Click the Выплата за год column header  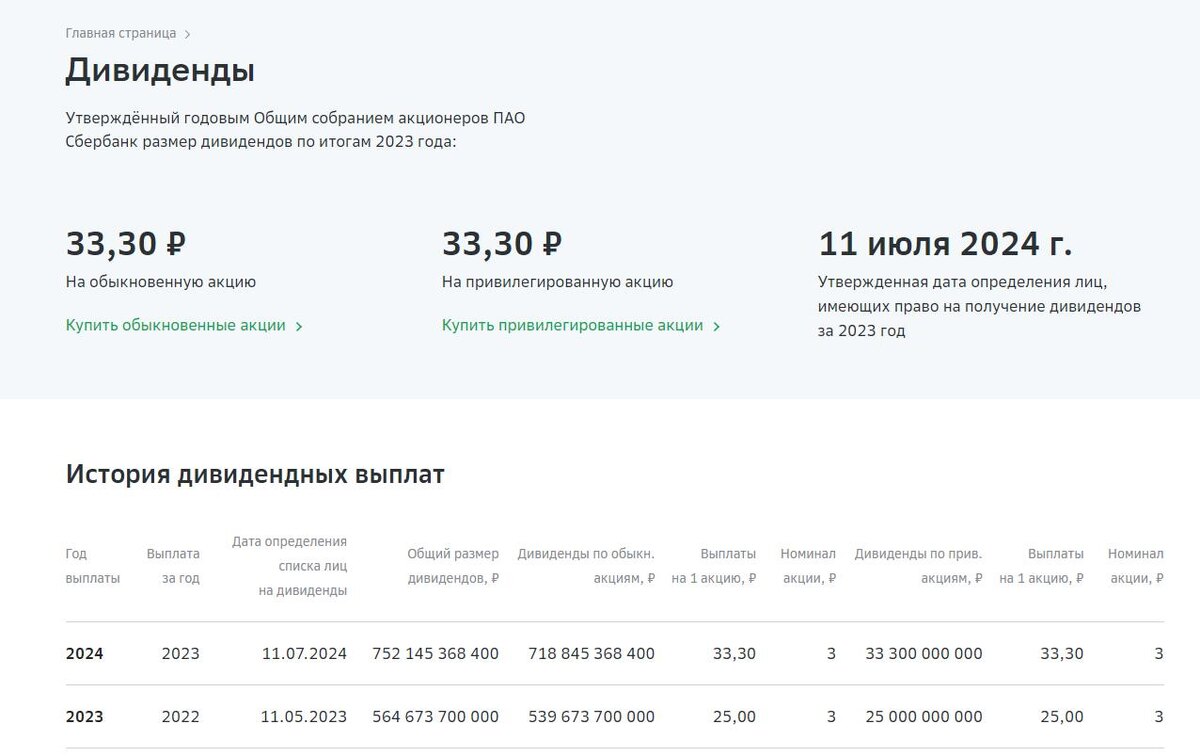point(173,566)
